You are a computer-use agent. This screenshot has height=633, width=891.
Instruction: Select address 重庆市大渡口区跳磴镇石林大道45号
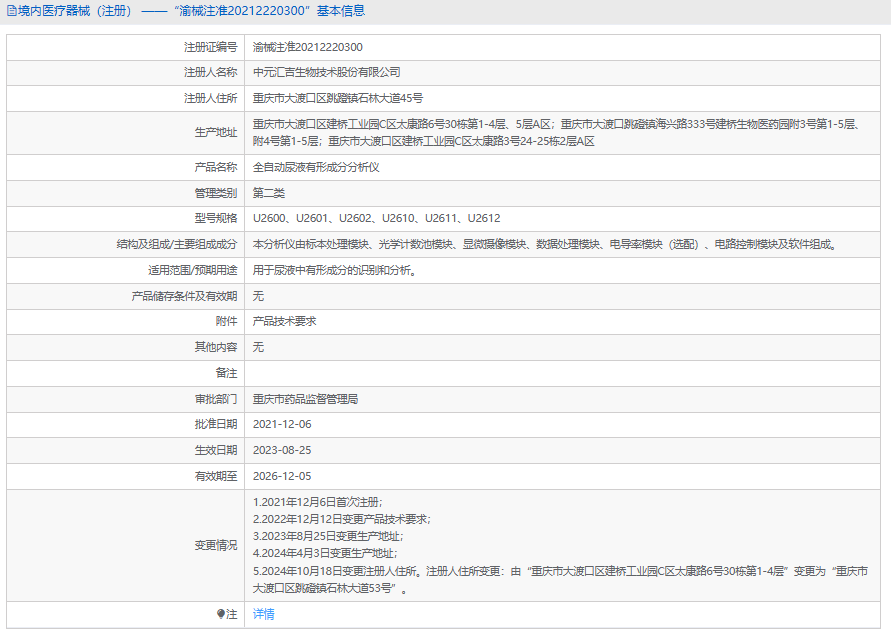coord(338,98)
